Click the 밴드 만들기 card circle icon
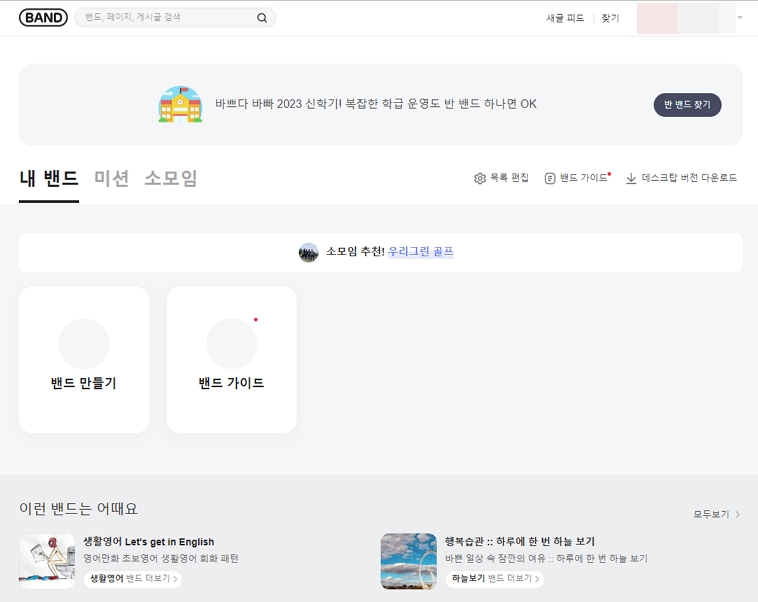Image resolution: width=758 pixels, height=602 pixels. [84, 344]
